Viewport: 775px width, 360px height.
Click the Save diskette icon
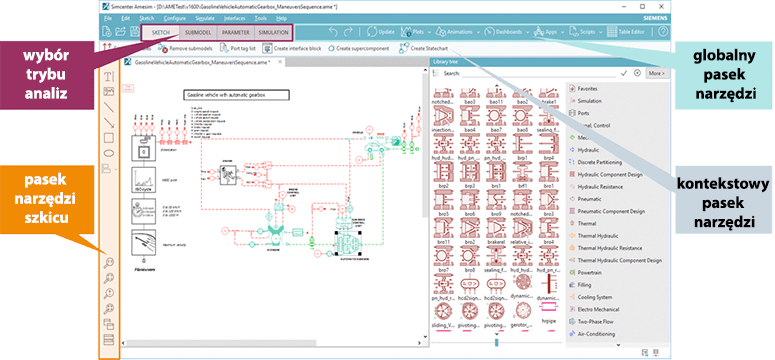pyautogui.click(x=134, y=32)
